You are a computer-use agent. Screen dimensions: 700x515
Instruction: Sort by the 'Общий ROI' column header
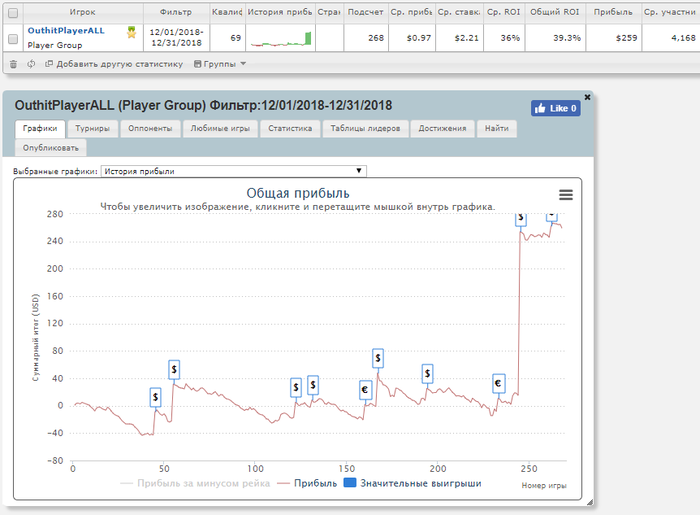[x=554, y=12]
